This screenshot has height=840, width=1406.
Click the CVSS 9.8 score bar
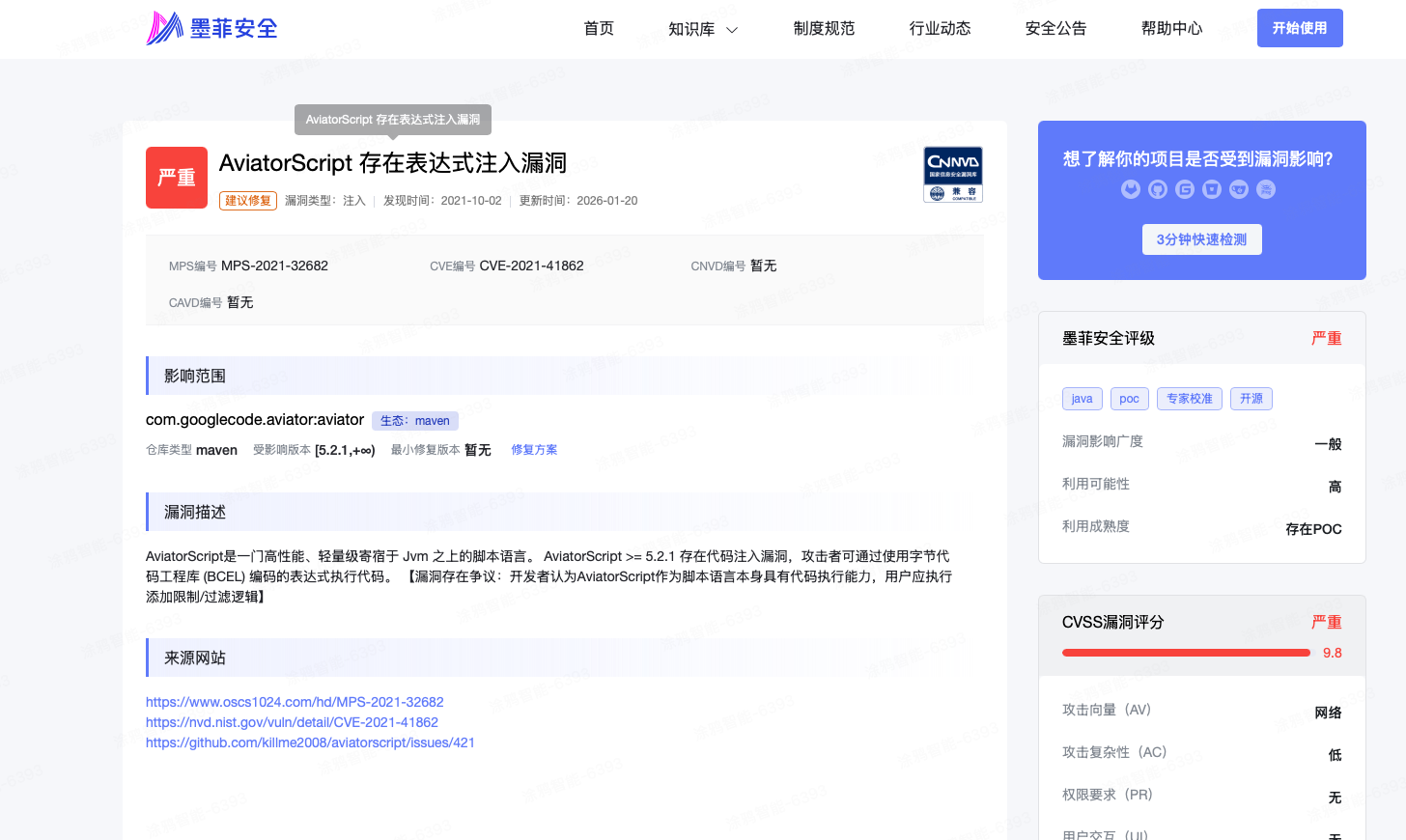click(x=1186, y=653)
